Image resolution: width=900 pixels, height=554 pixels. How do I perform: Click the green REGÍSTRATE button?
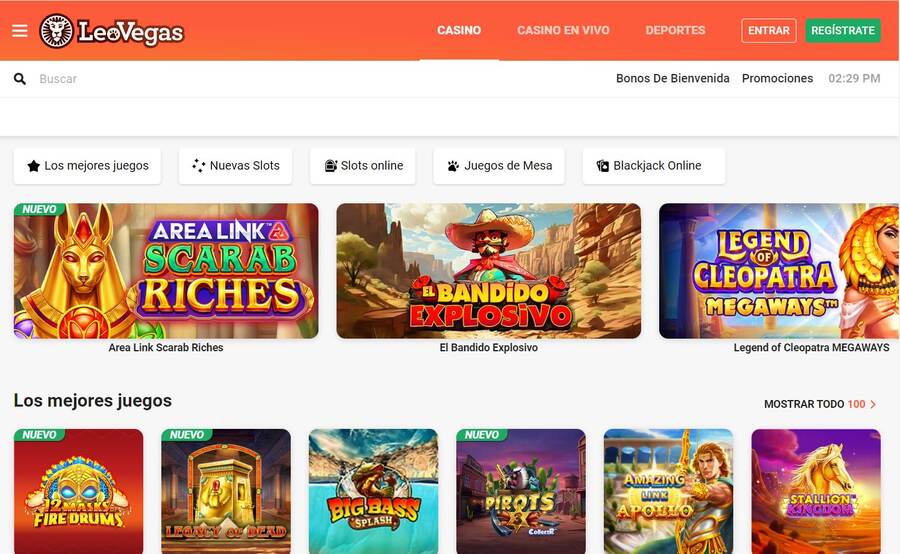(843, 30)
